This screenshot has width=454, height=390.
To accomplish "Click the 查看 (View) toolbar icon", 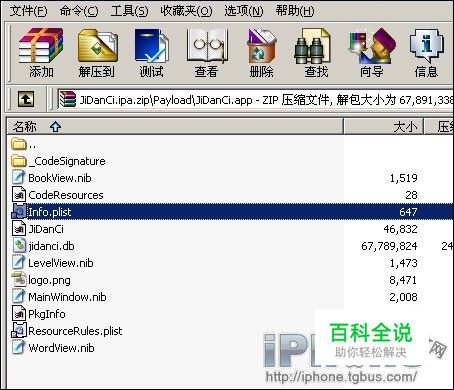I will 207,46.
